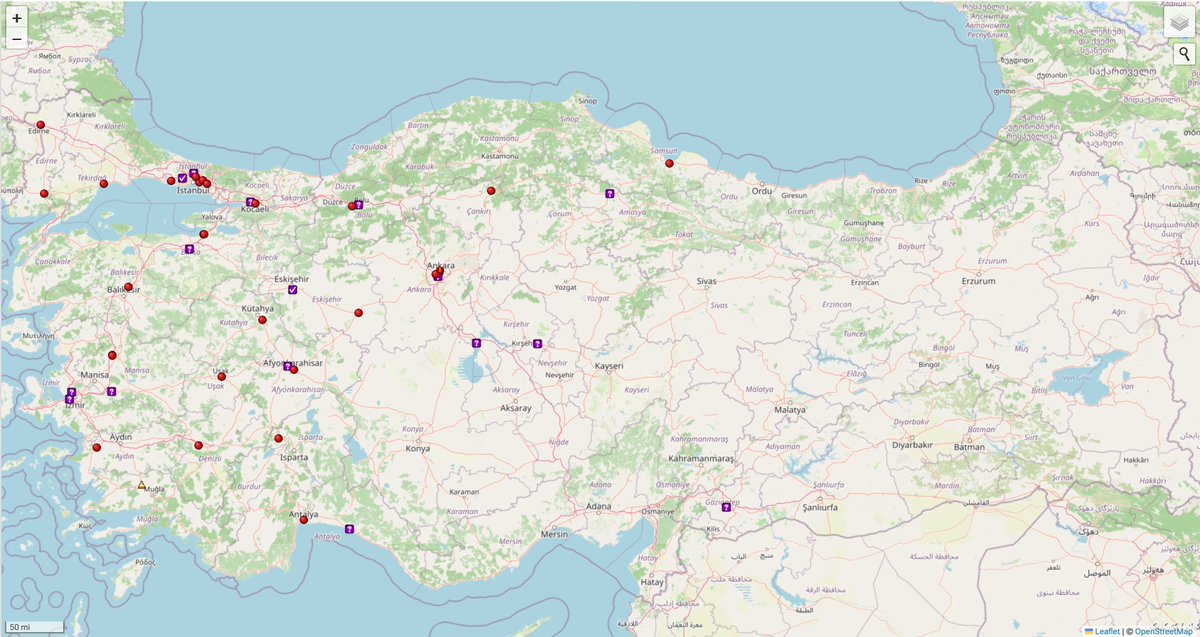Select the orange triangle marker at Muğla
Image resolution: width=1200 pixels, height=637 pixels.
(141, 486)
